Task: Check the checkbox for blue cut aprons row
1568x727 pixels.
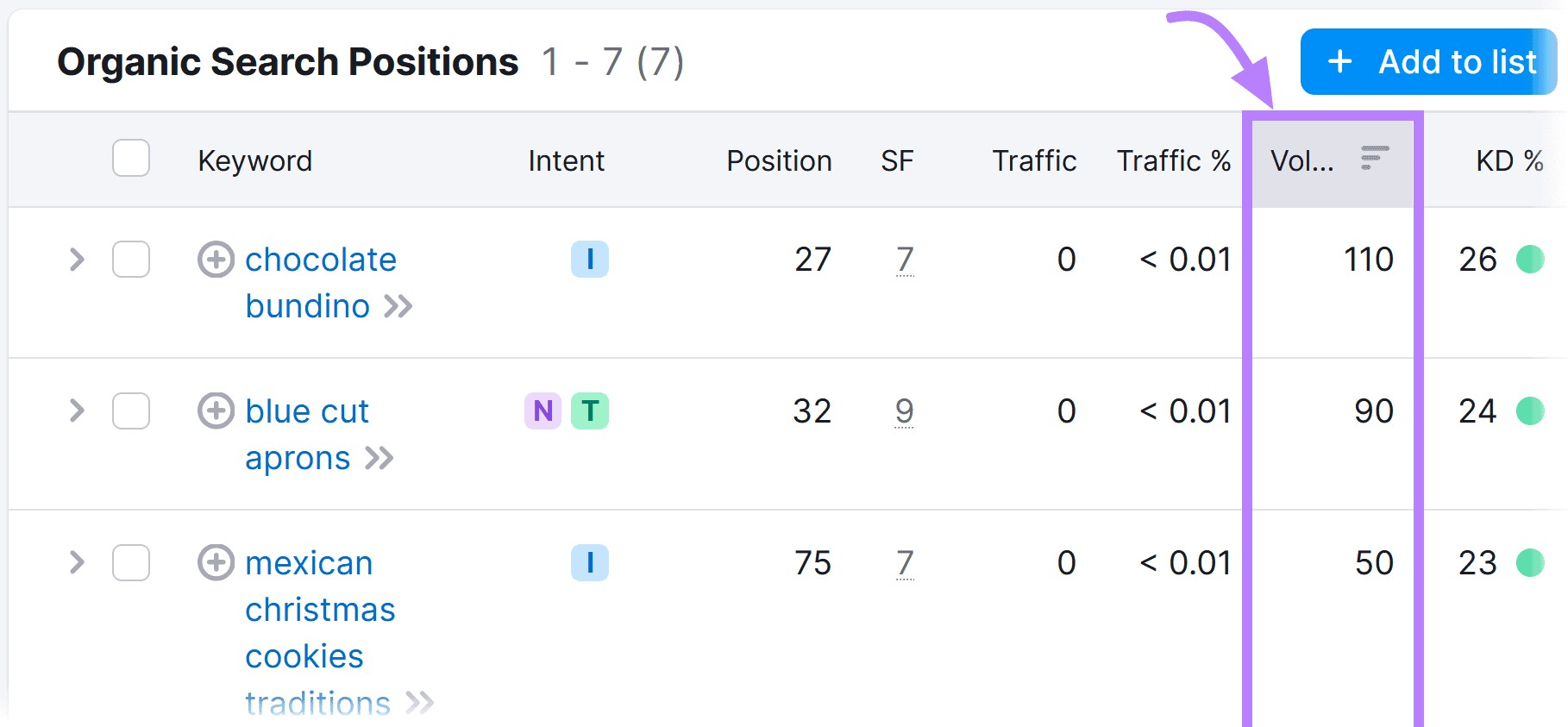Action: 130,411
